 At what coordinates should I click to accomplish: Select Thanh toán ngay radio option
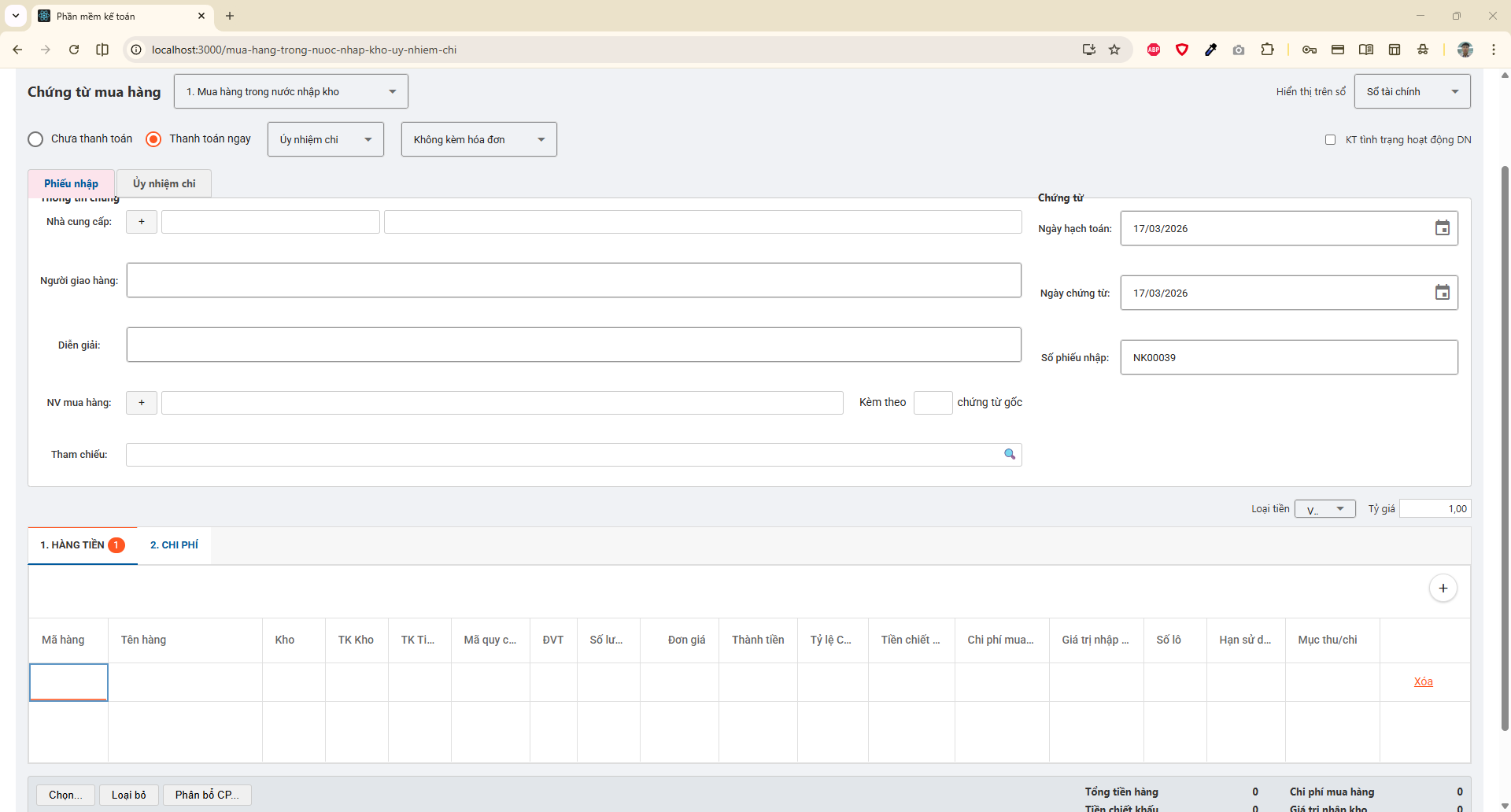point(154,139)
